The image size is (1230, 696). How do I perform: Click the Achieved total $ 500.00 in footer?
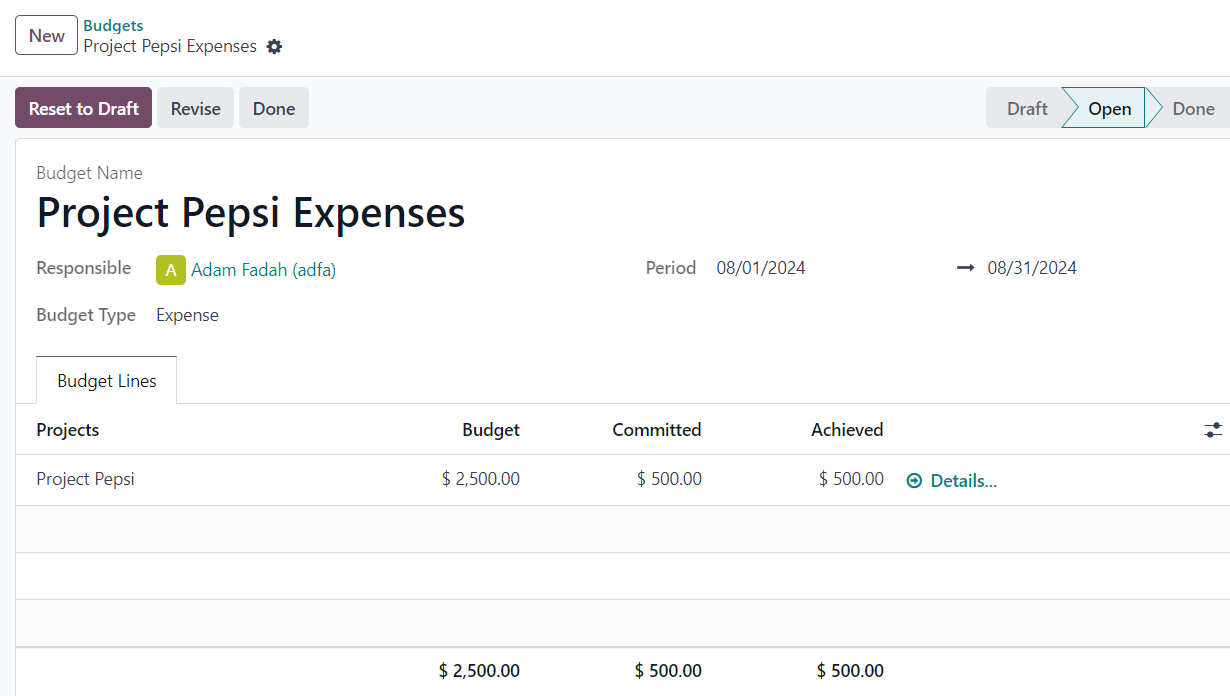pyautogui.click(x=850, y=671)
